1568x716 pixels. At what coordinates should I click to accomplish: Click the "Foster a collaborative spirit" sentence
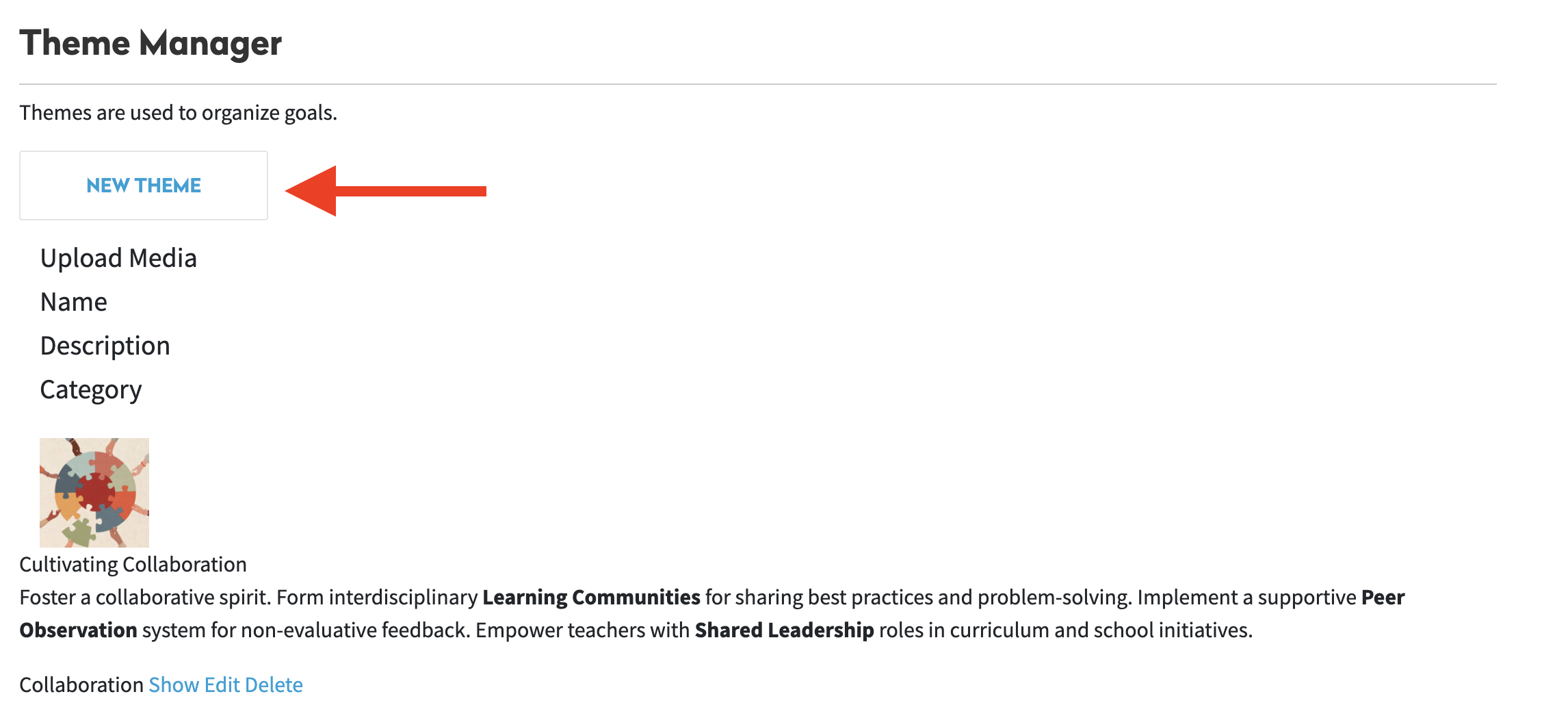[146, 597]
